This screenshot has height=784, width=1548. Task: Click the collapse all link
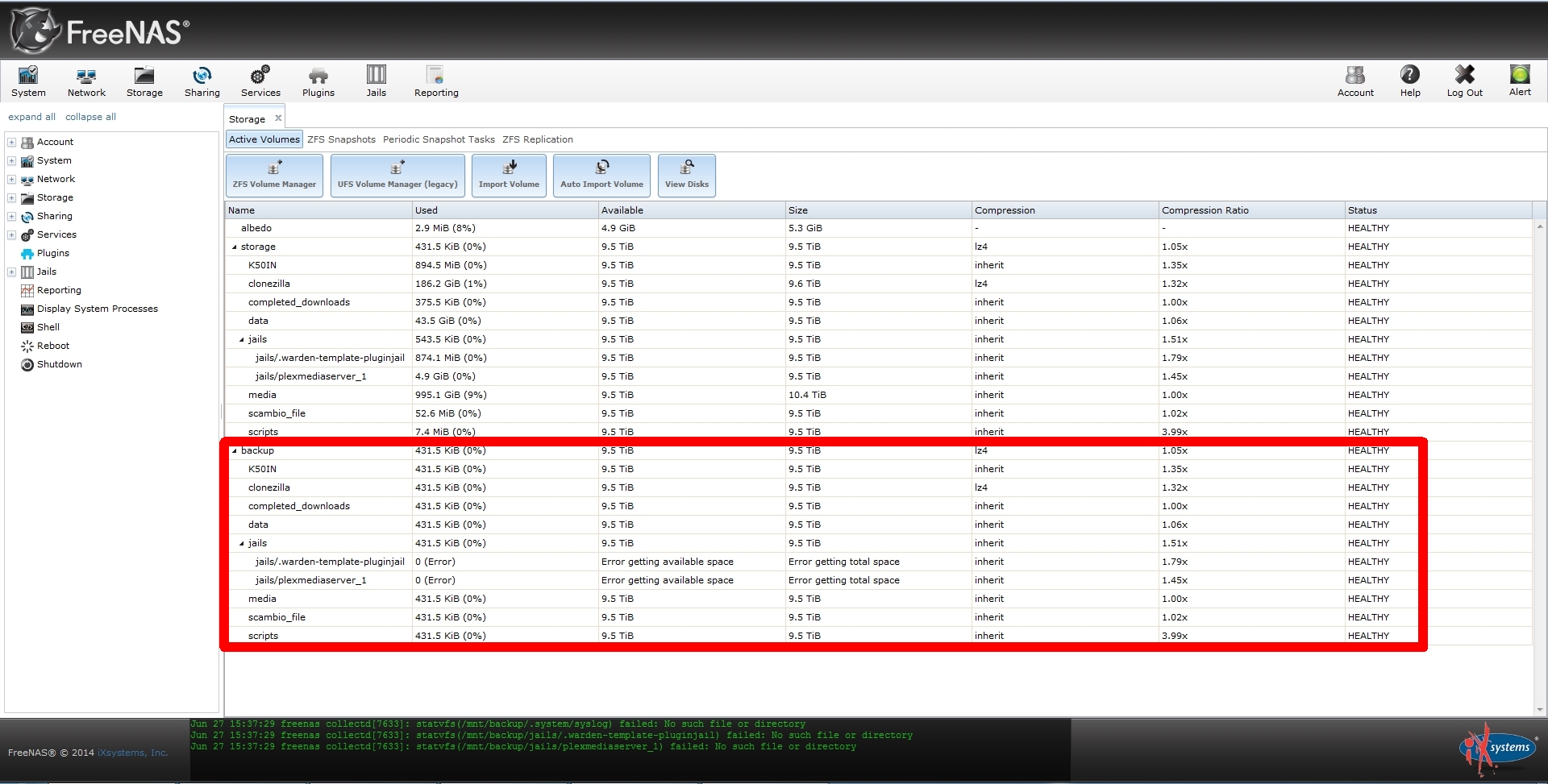coord(90,117)
